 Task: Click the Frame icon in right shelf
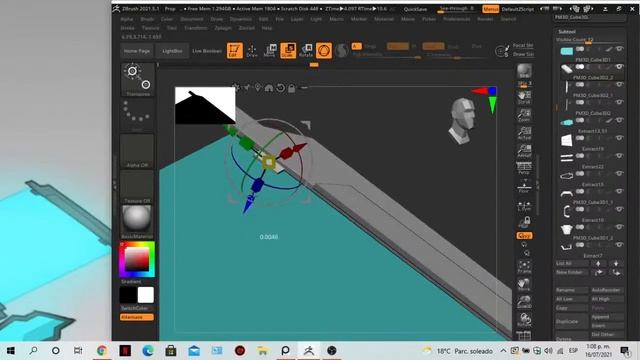coord(524,267)
